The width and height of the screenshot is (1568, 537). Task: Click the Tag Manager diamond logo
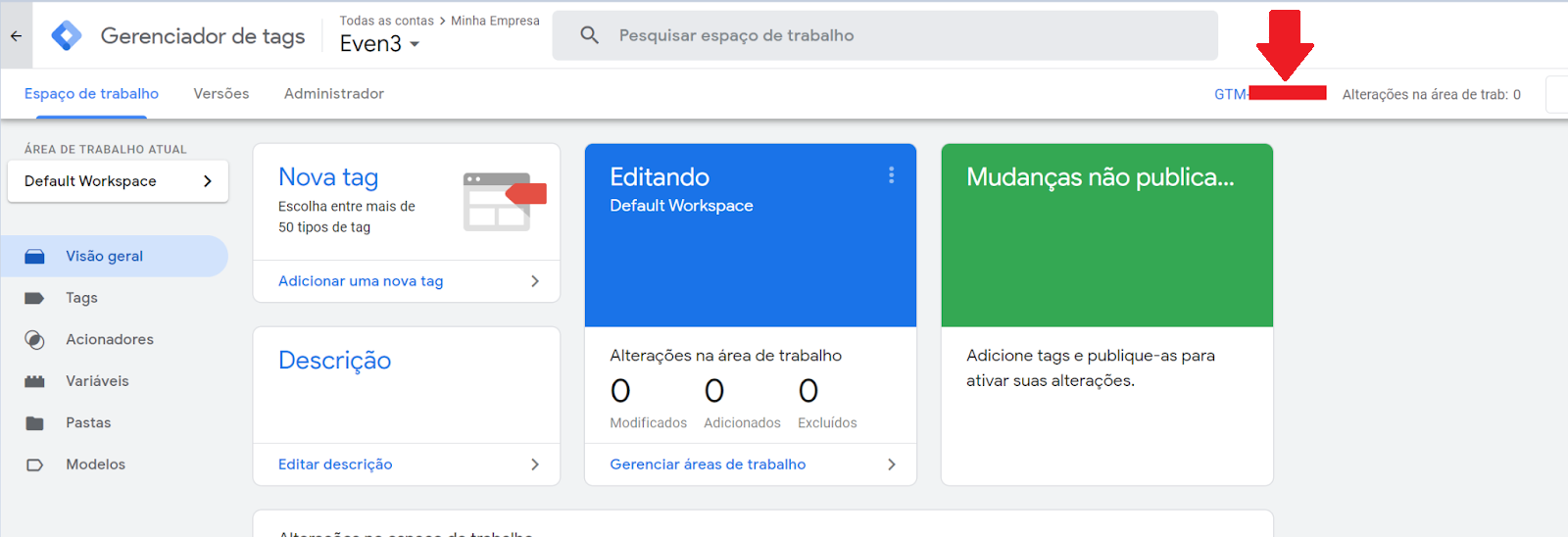coord(67,35)
